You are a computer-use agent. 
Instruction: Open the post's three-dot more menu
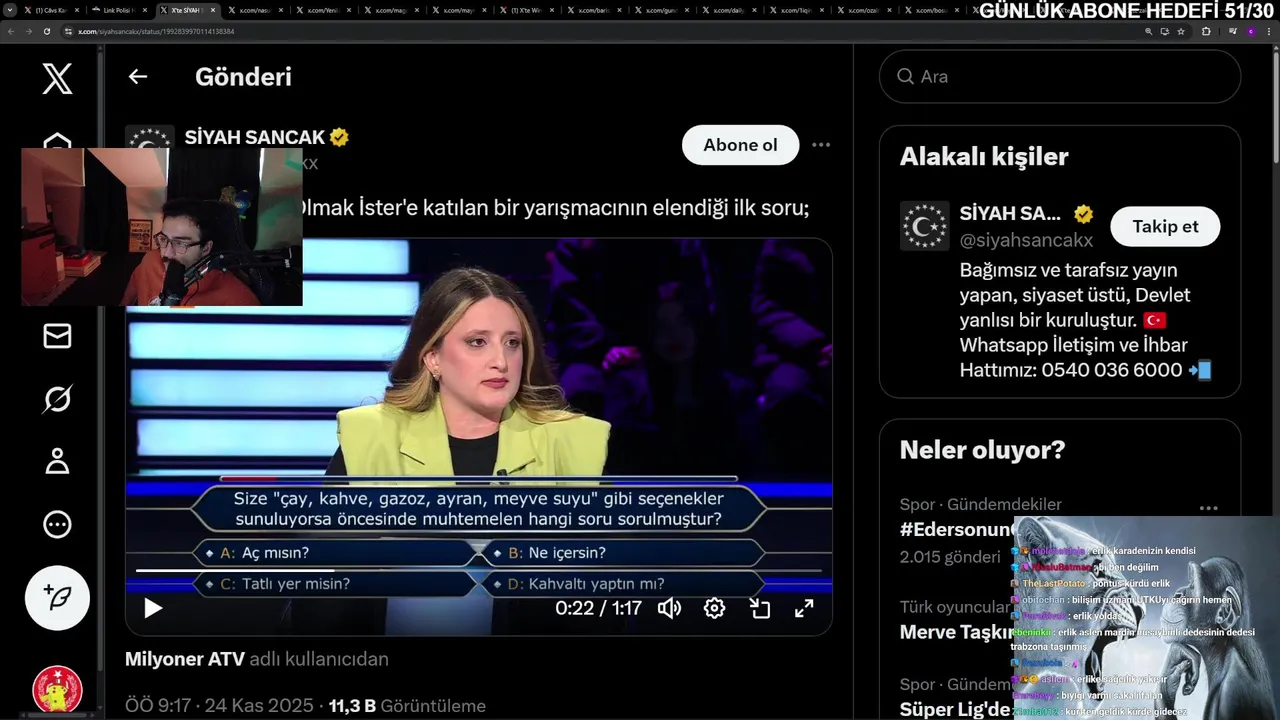821,145
